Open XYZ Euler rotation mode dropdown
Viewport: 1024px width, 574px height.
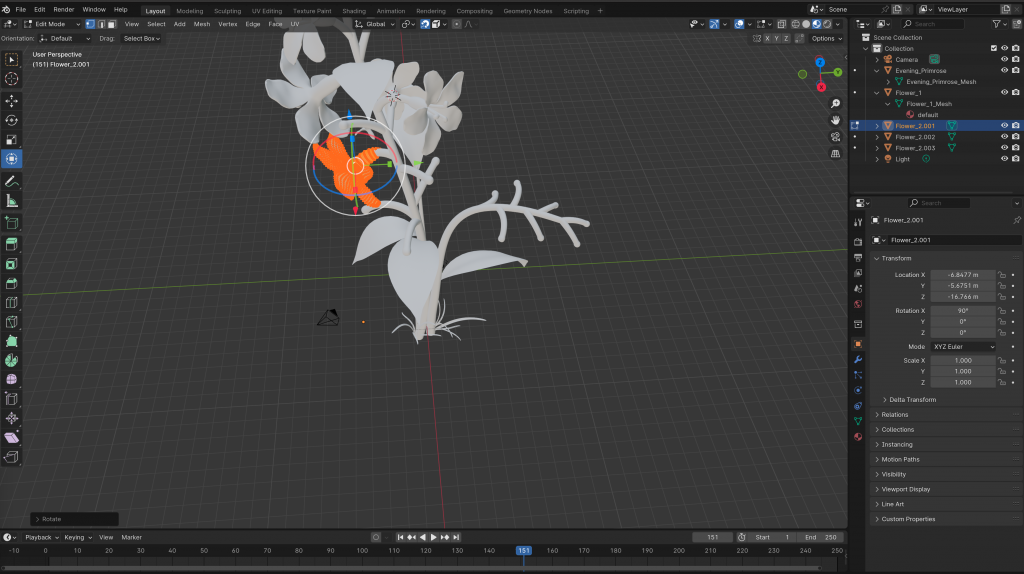pos(963,347)
